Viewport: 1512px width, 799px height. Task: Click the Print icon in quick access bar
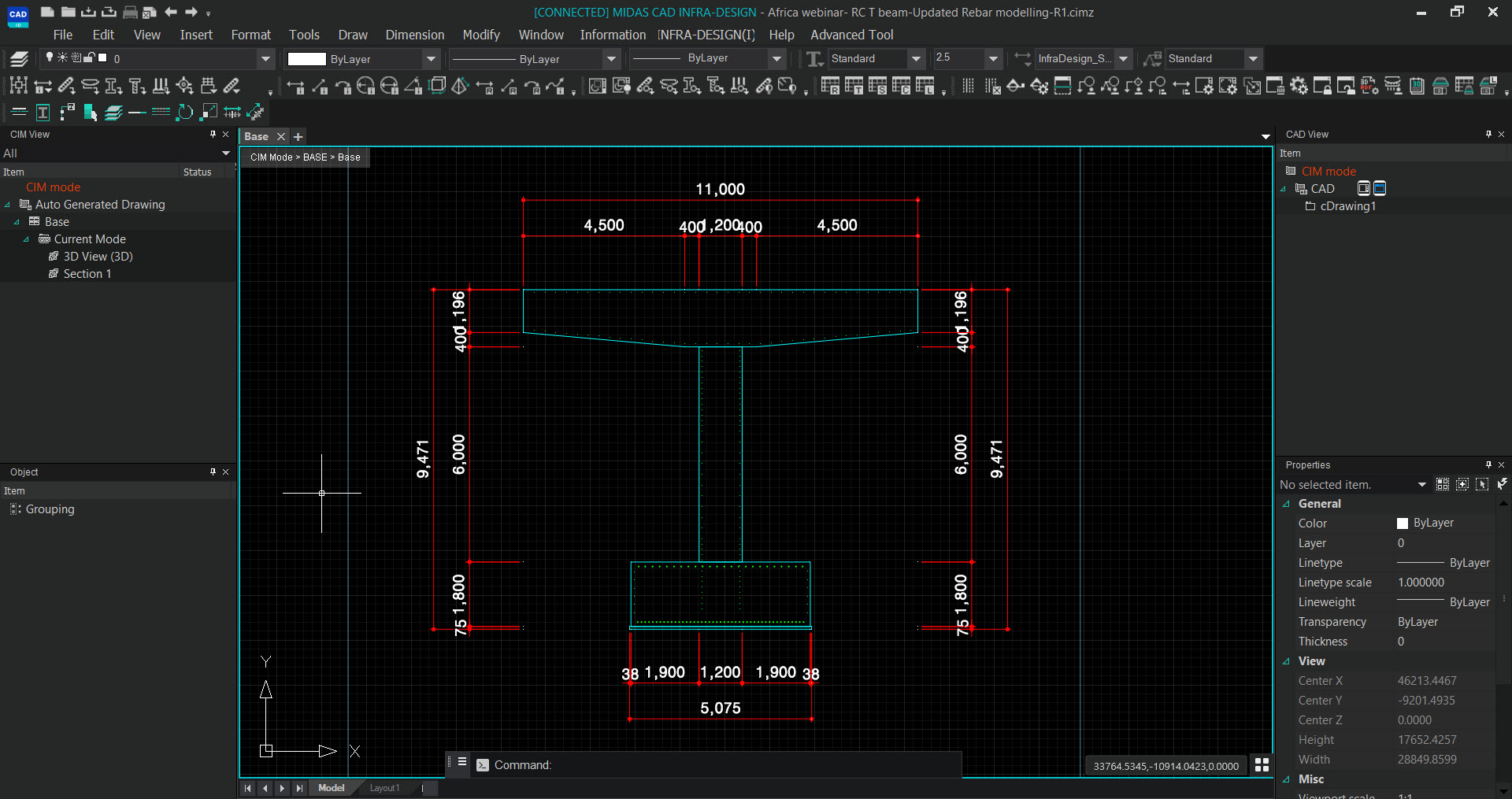[130, 13]
